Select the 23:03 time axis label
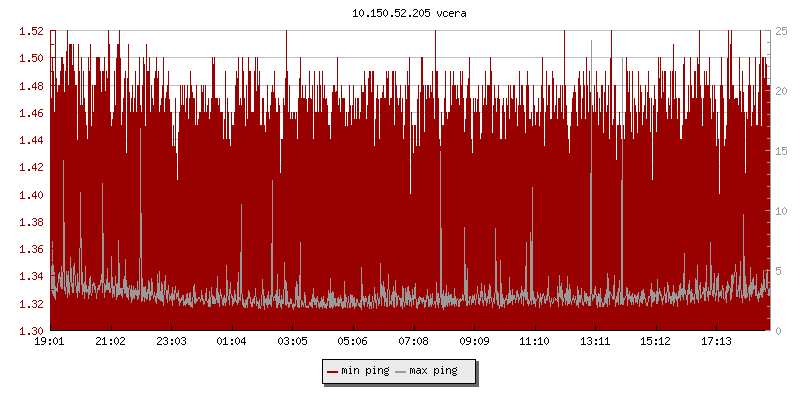This screenshot has height=400, width=800. coord(171,341)
